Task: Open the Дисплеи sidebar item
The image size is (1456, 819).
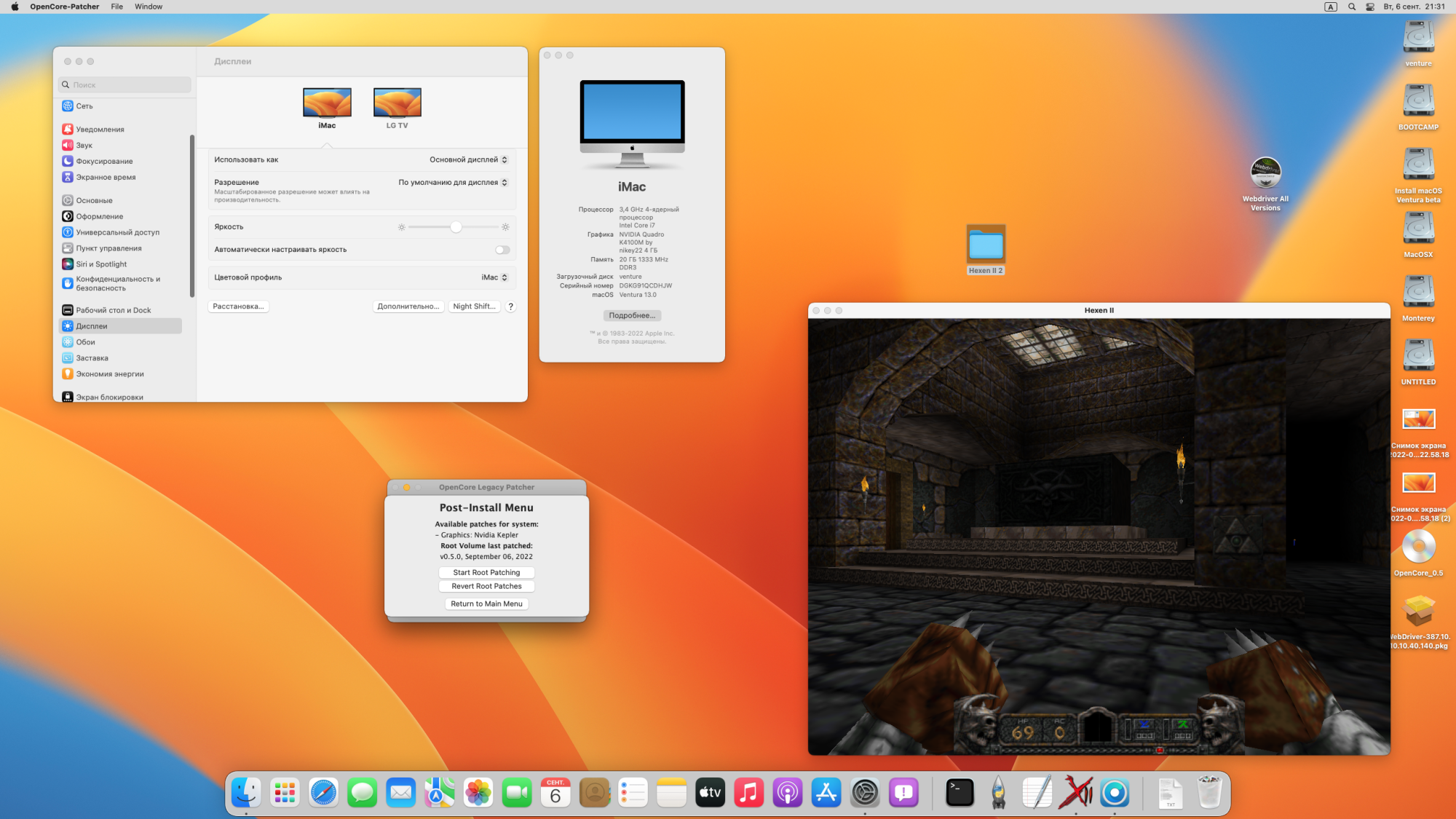Action: [92, 326]
